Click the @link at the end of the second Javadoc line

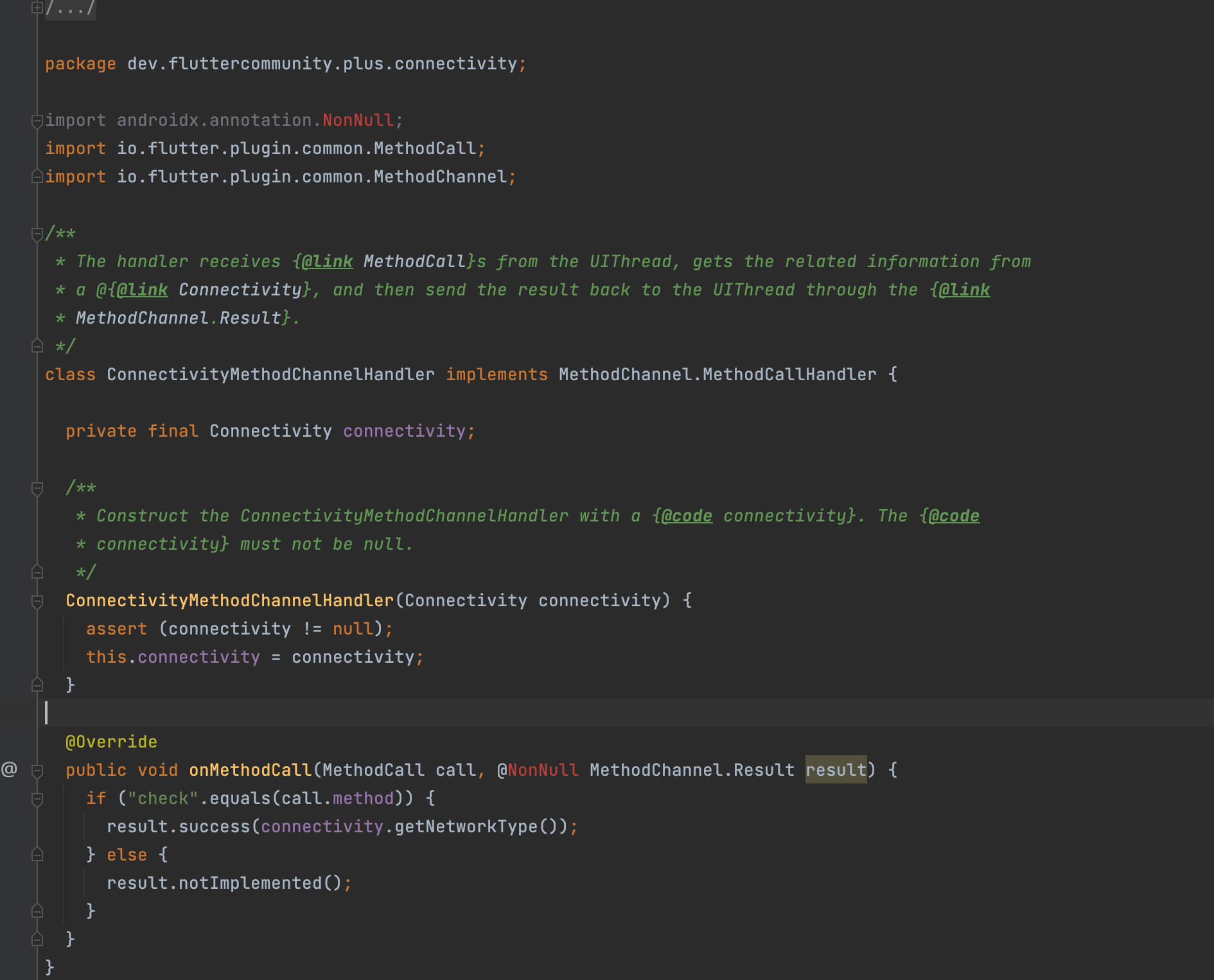coord(964,290)
